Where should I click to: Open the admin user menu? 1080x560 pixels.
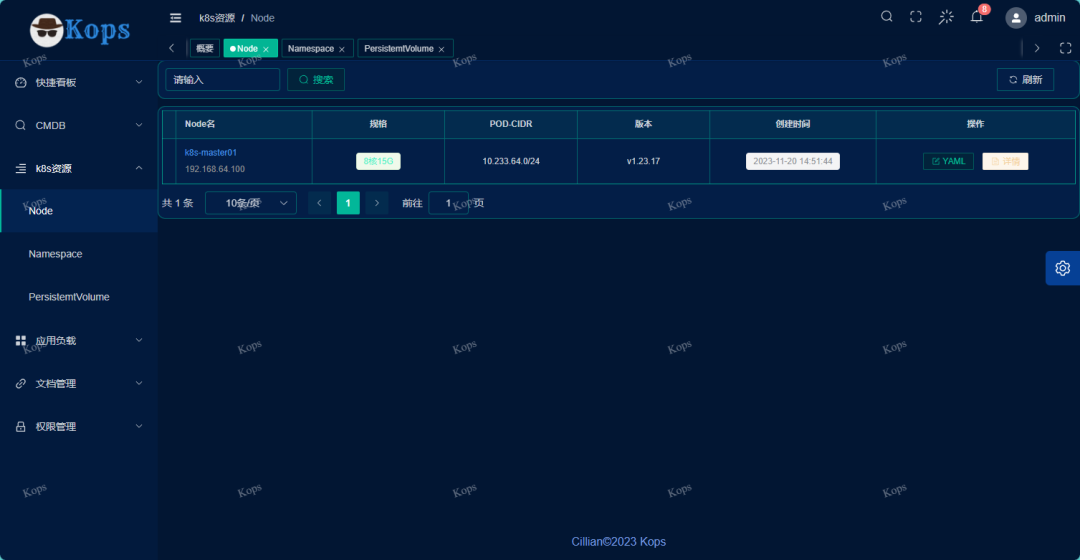[x=1049, y=18]
